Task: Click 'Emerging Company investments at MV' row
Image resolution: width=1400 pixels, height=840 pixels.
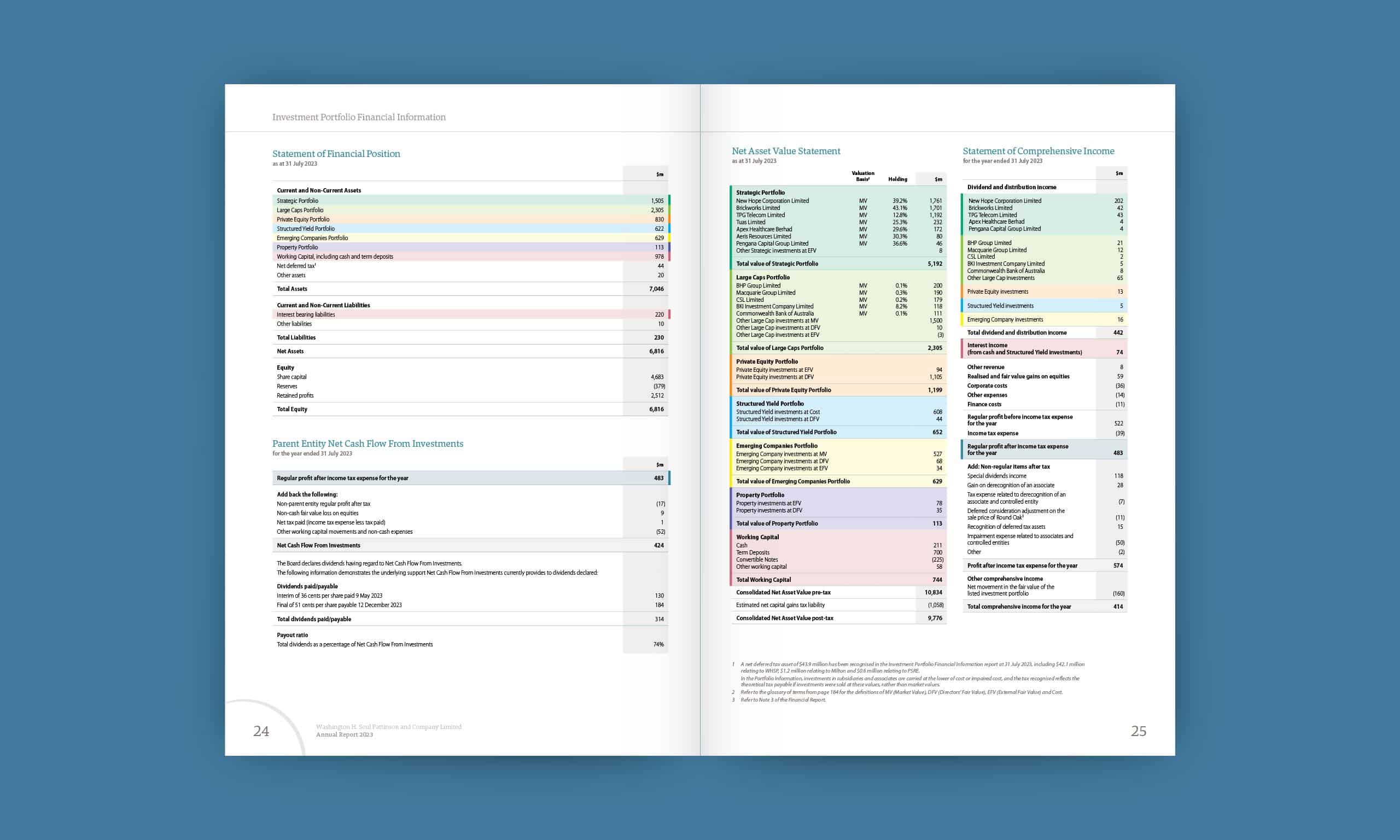Action: (x=839, y=454)
